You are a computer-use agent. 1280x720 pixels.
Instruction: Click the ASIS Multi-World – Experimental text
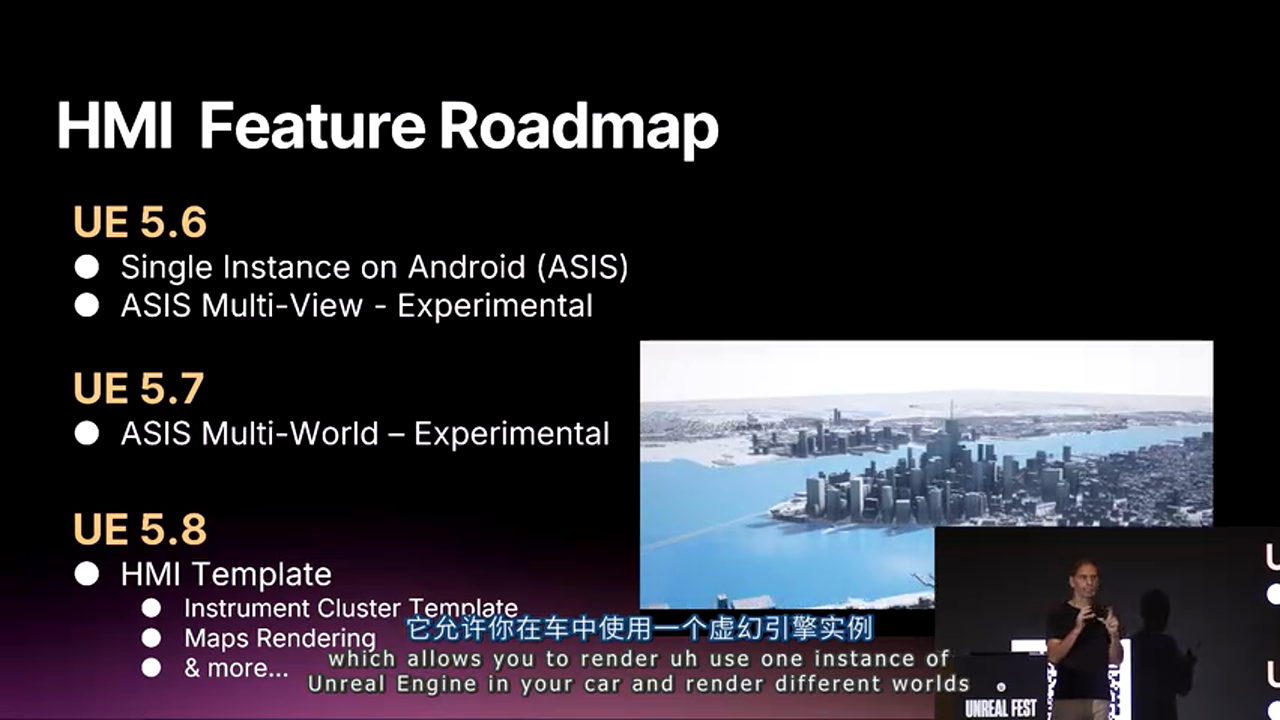pos(365,433)
